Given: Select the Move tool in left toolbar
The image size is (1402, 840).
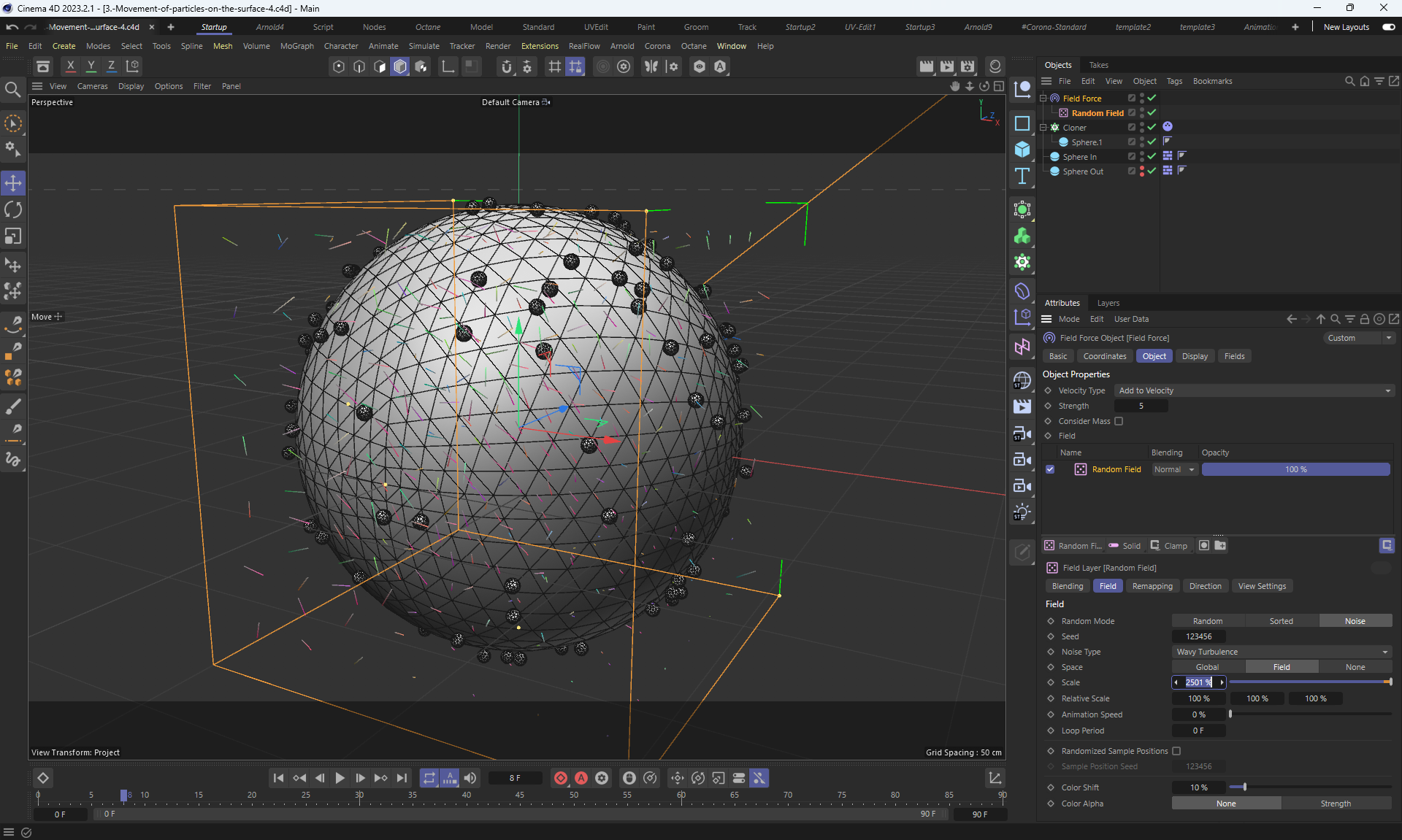Looking at the screenshot, I should (13, 183).
